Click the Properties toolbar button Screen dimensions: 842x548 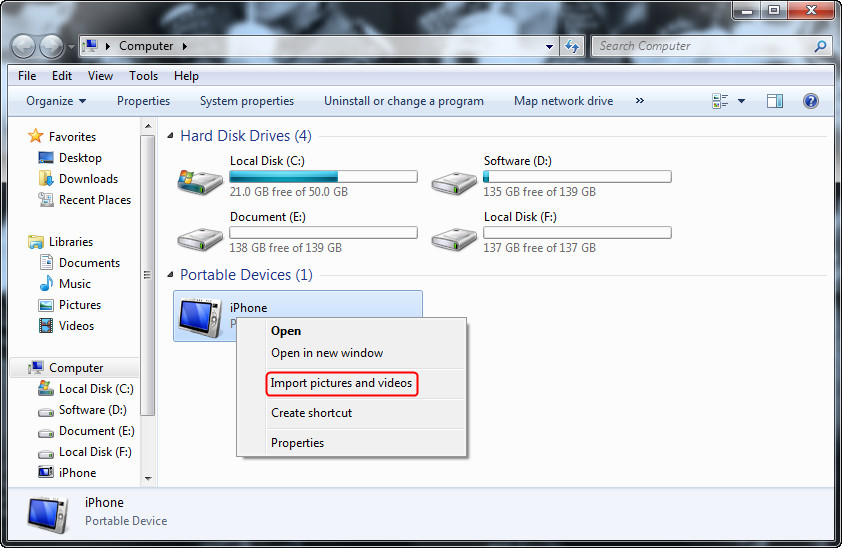(x=143, y=101)
